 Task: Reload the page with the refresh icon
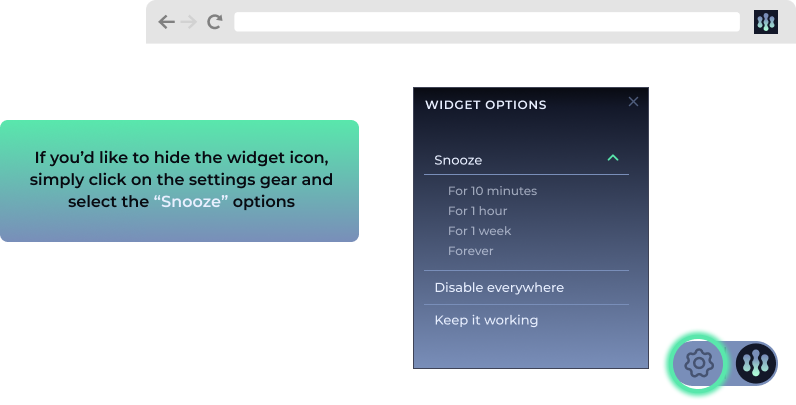tap(214, 21)
